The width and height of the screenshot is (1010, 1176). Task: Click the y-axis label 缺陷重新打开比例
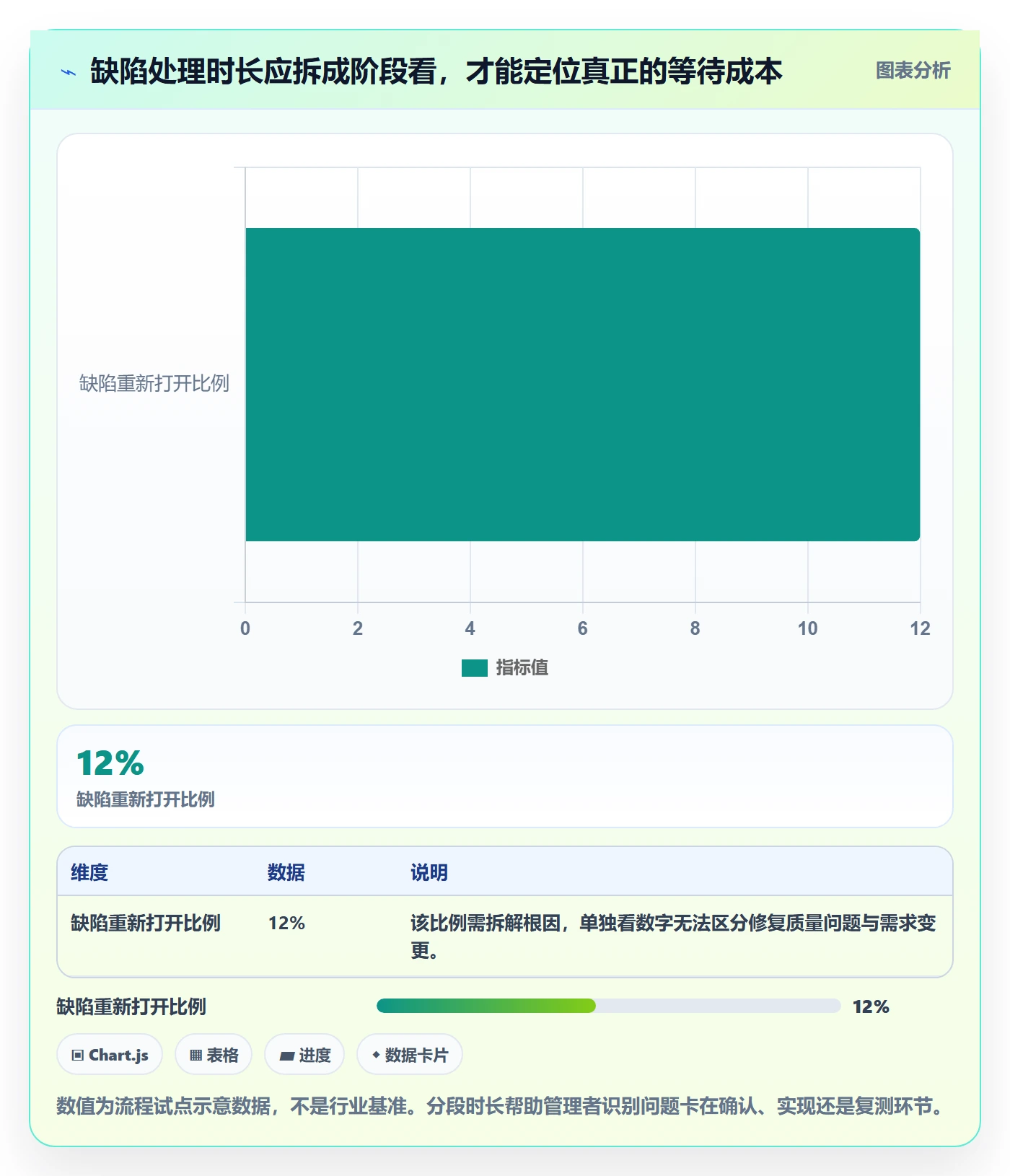(154, 383)
